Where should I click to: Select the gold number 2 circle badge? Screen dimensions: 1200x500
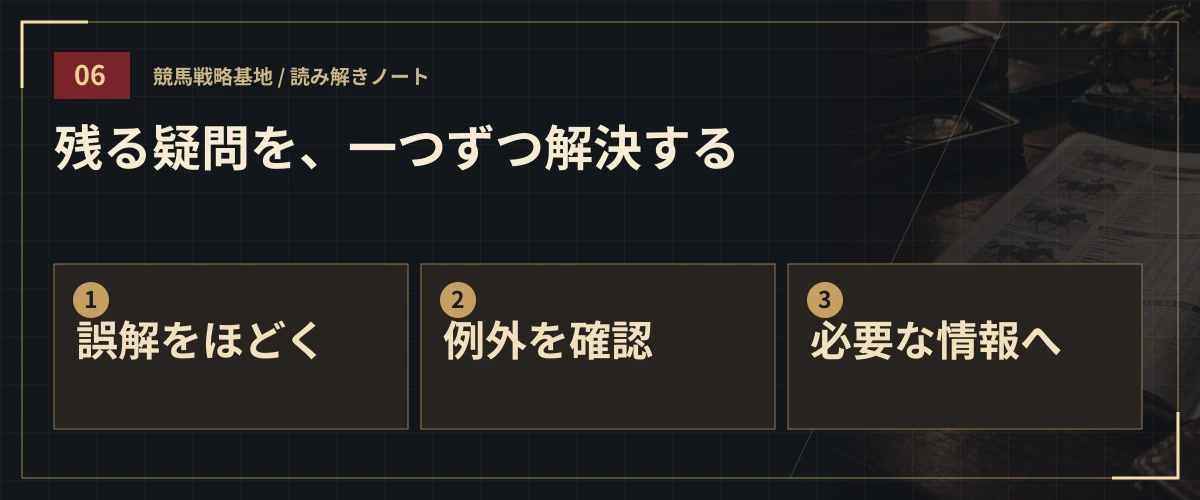tap(458, 299)
